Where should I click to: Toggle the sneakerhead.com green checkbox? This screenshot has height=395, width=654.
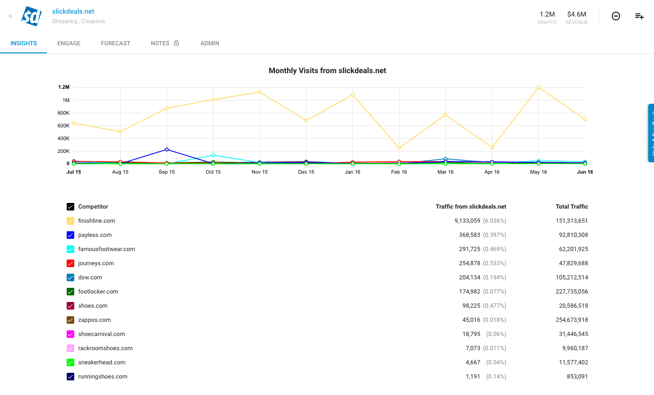70,362
